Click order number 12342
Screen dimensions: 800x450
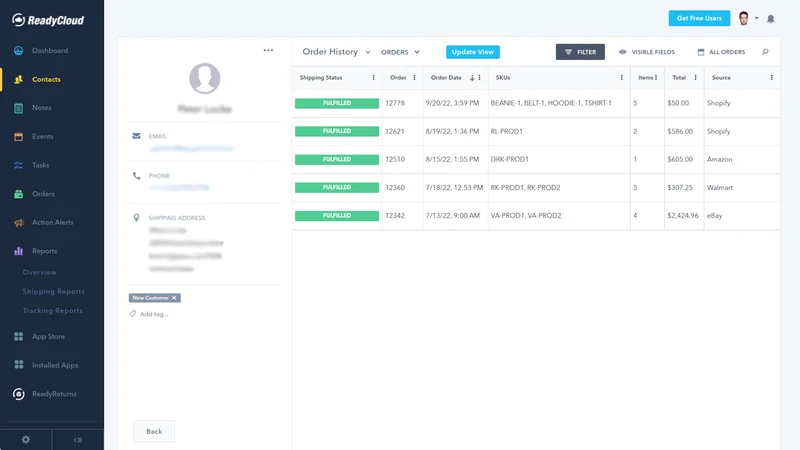pyautogui.click(x=395, y=215)
